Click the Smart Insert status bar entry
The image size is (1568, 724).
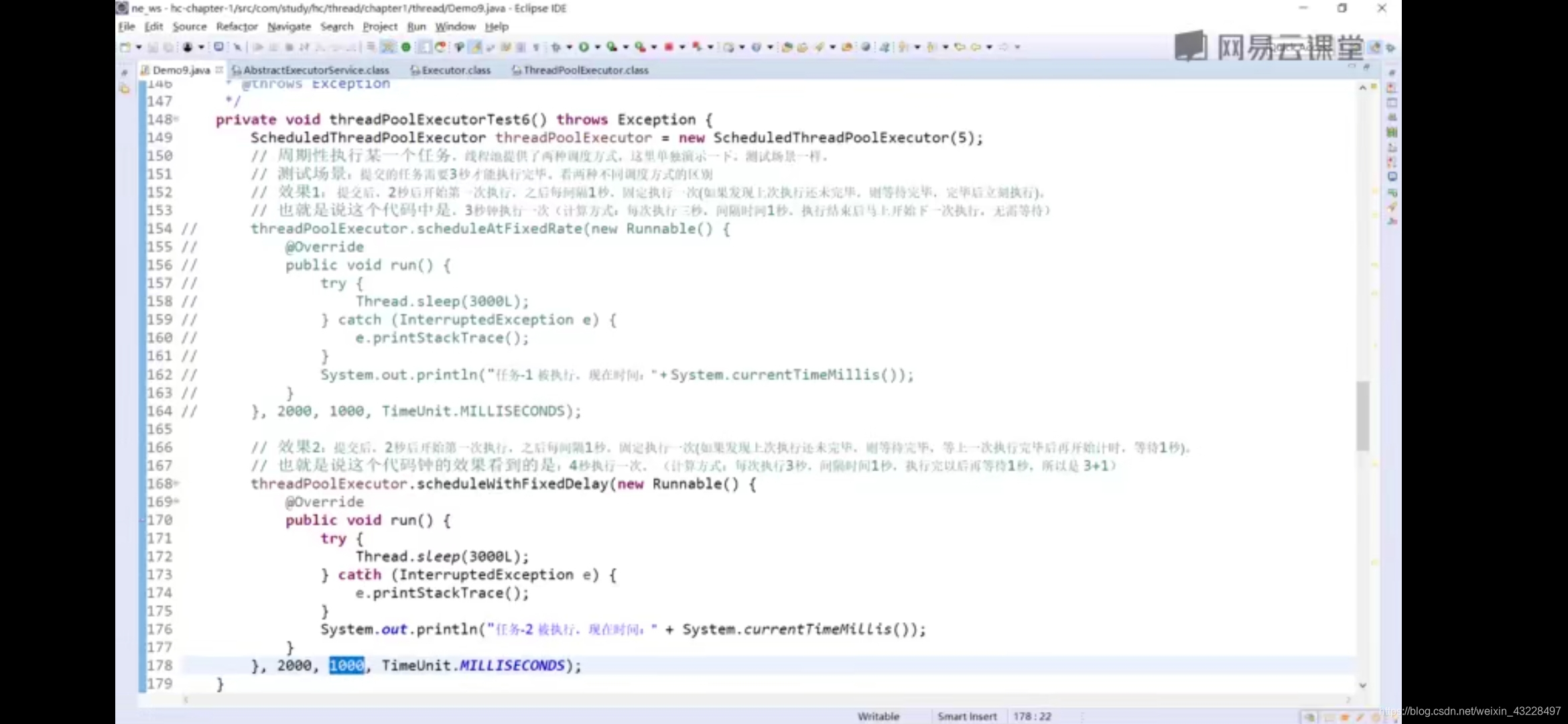click(x=967, y=717)
